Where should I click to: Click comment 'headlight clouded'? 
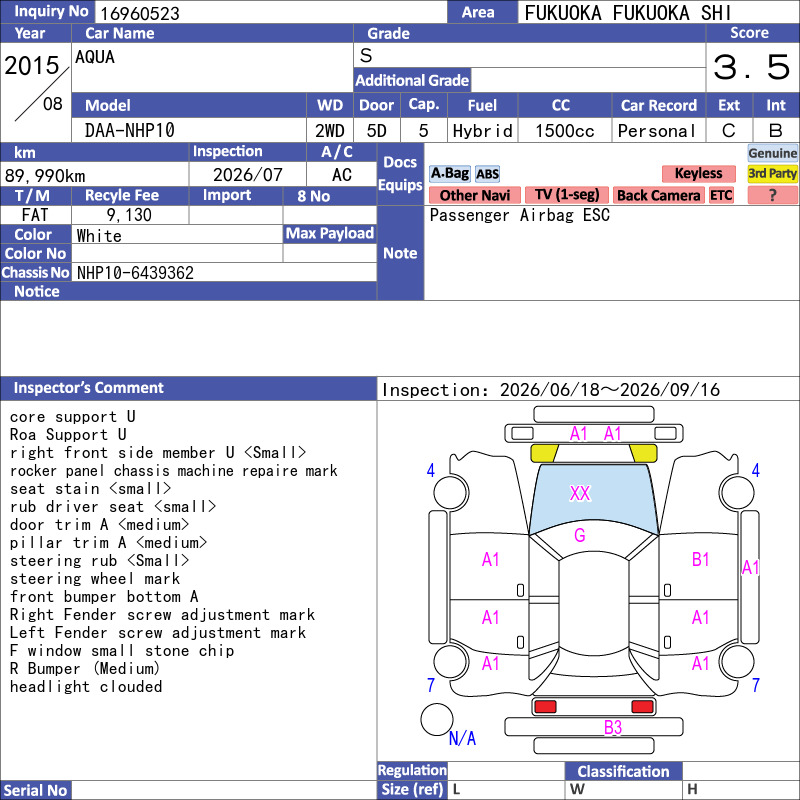coord(86,687)
